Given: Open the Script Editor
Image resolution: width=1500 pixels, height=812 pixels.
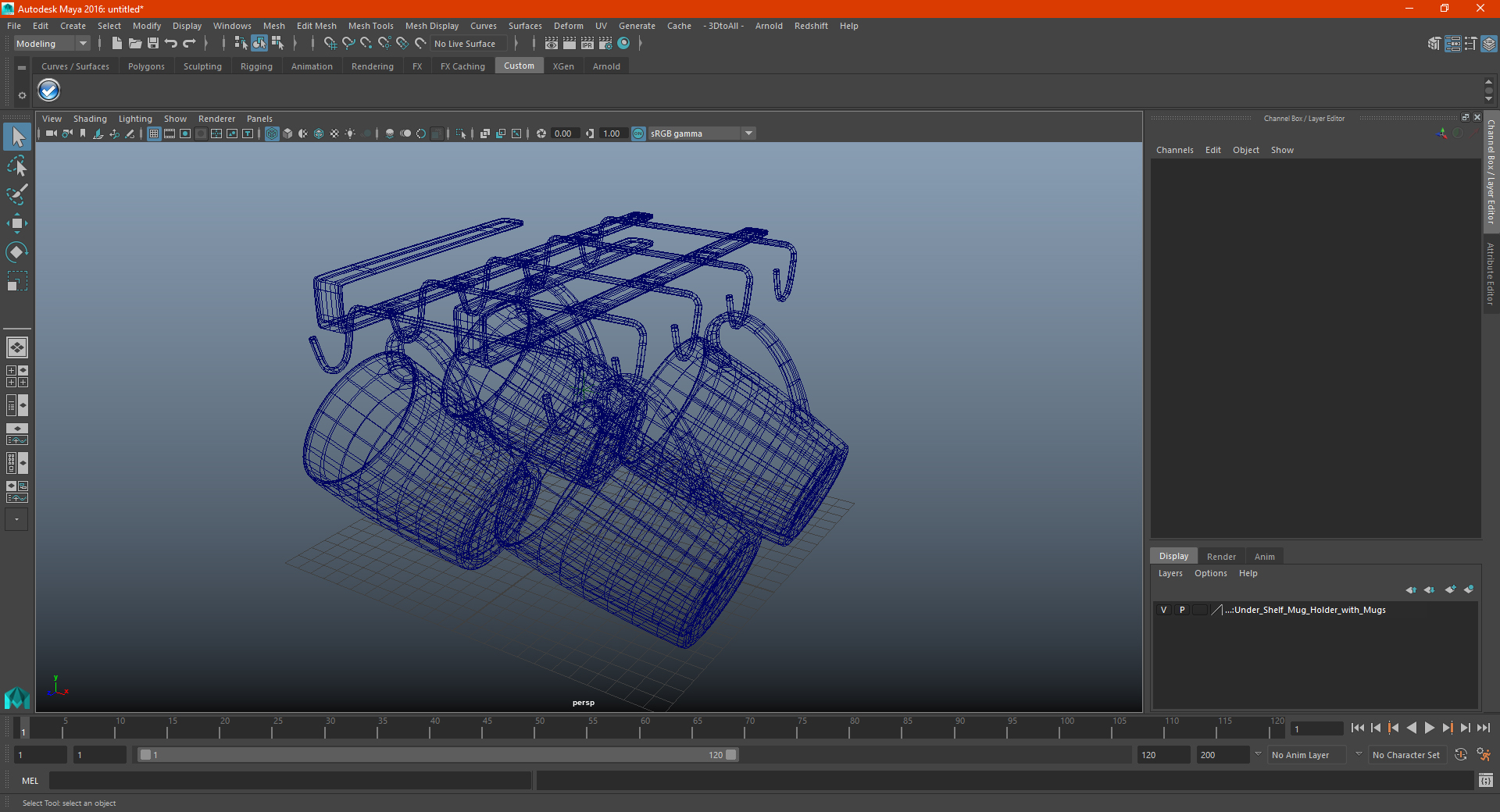Looking at the screenshot, I should [1486, 780].
